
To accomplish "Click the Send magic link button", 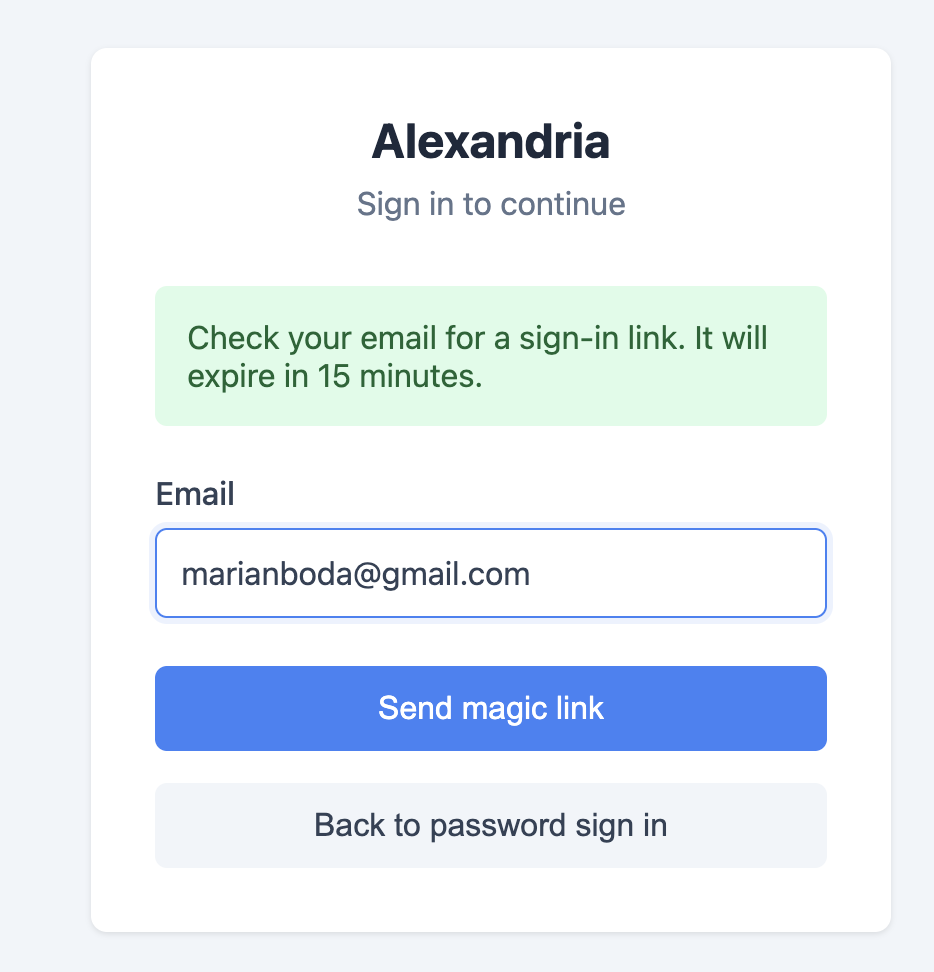I will click(490, 708).
